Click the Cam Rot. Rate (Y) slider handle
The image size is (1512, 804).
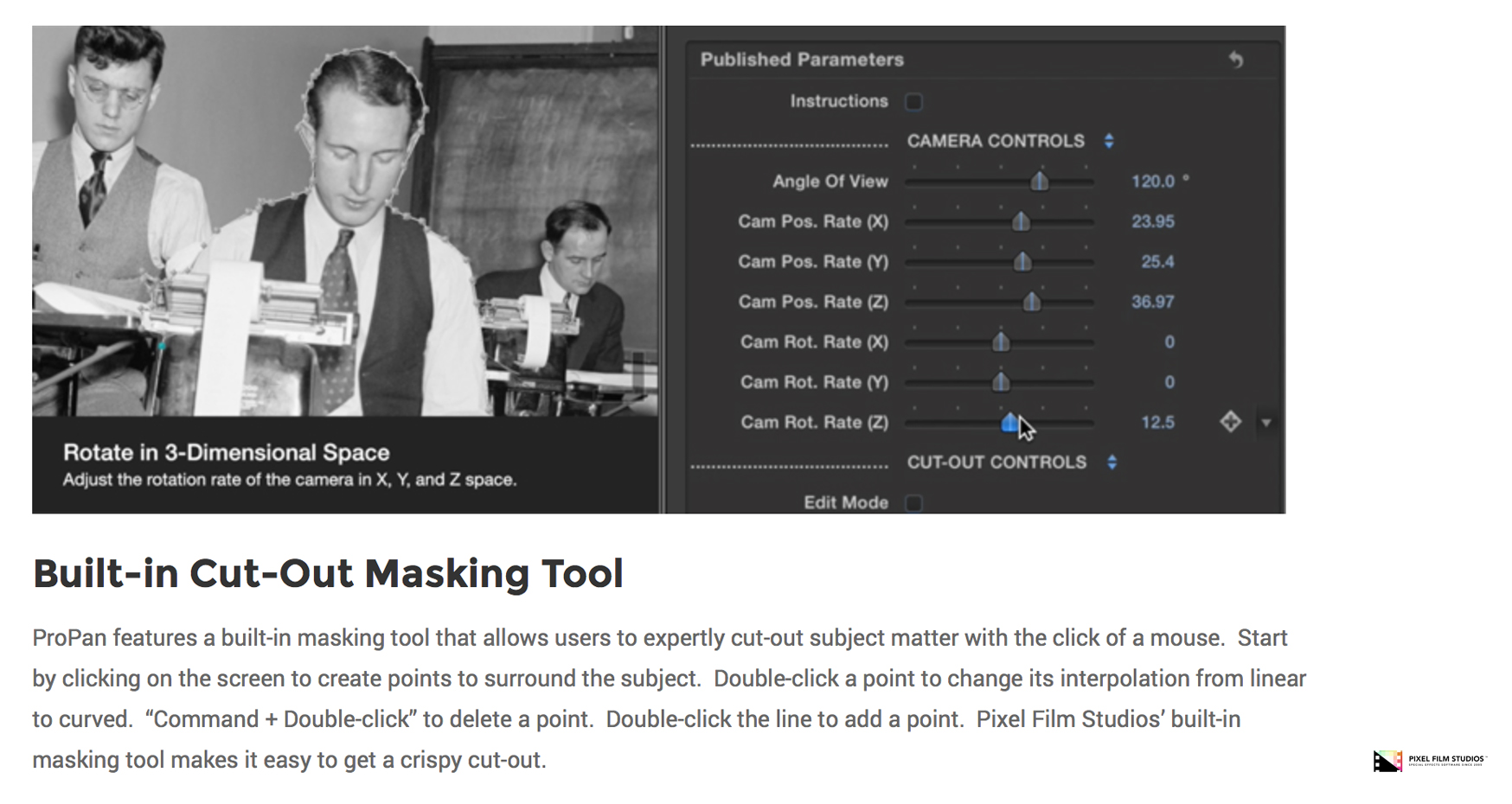(1001, 382)
